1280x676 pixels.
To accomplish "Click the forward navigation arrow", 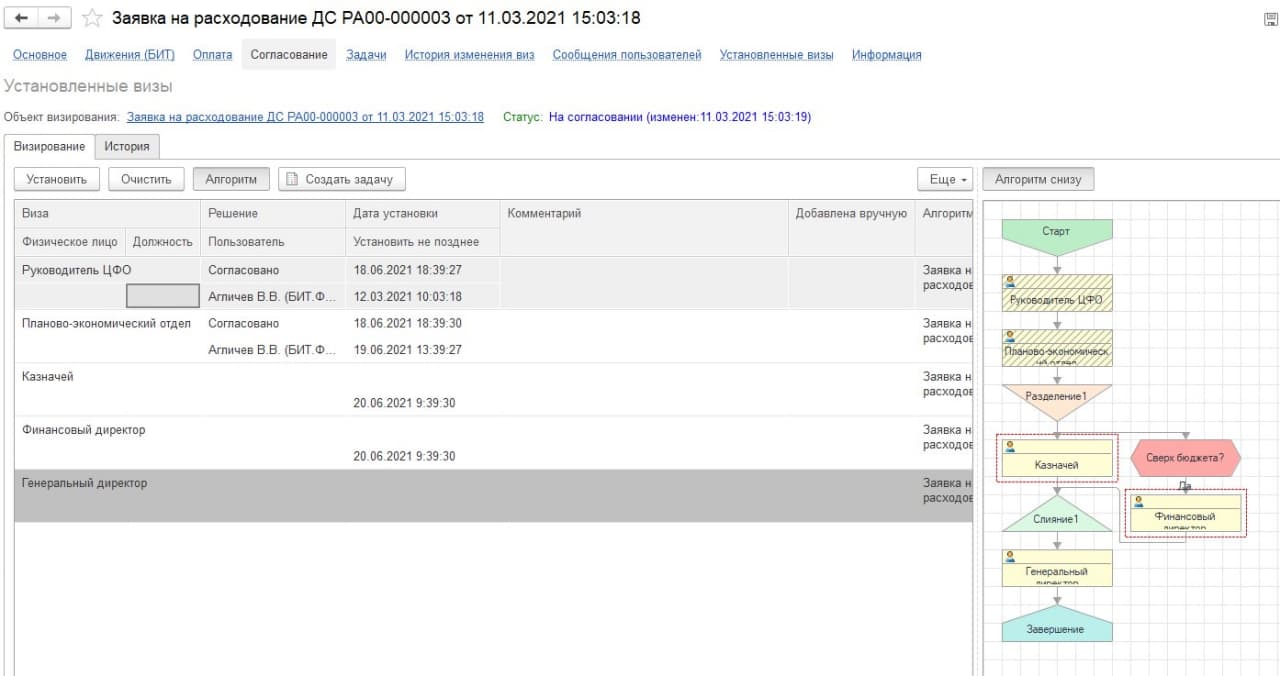I will tap(54, 18).
